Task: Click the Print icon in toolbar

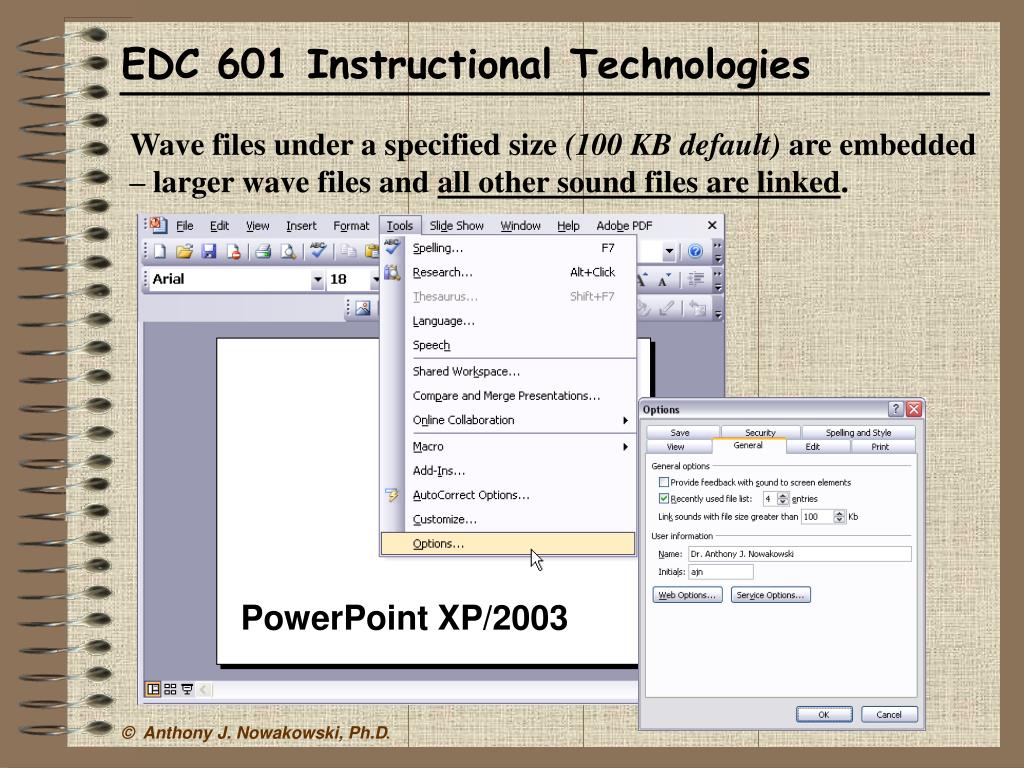Action: pos(263,251)
